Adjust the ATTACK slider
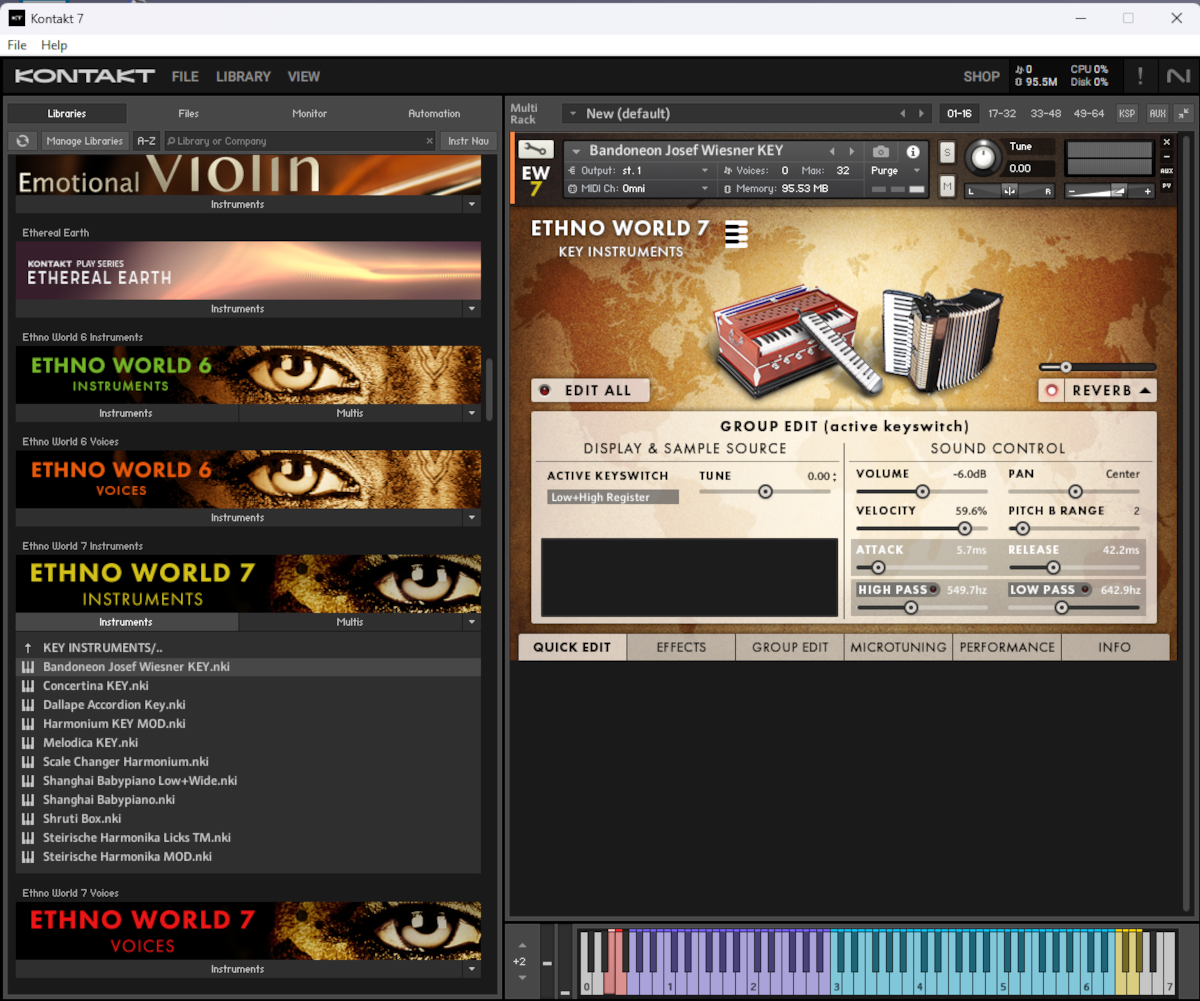Viewport: 1200px width, 1001px height. point(878,568)
